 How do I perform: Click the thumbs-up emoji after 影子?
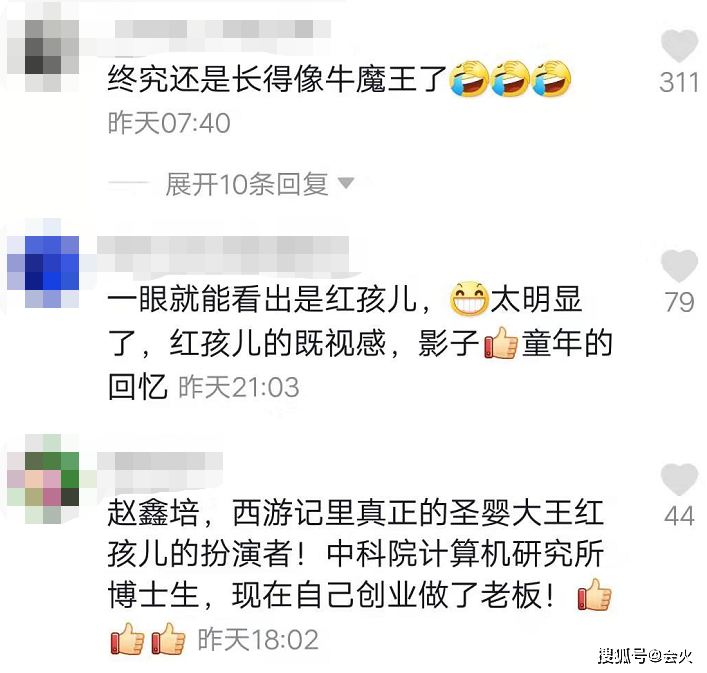tap(501, 343)
